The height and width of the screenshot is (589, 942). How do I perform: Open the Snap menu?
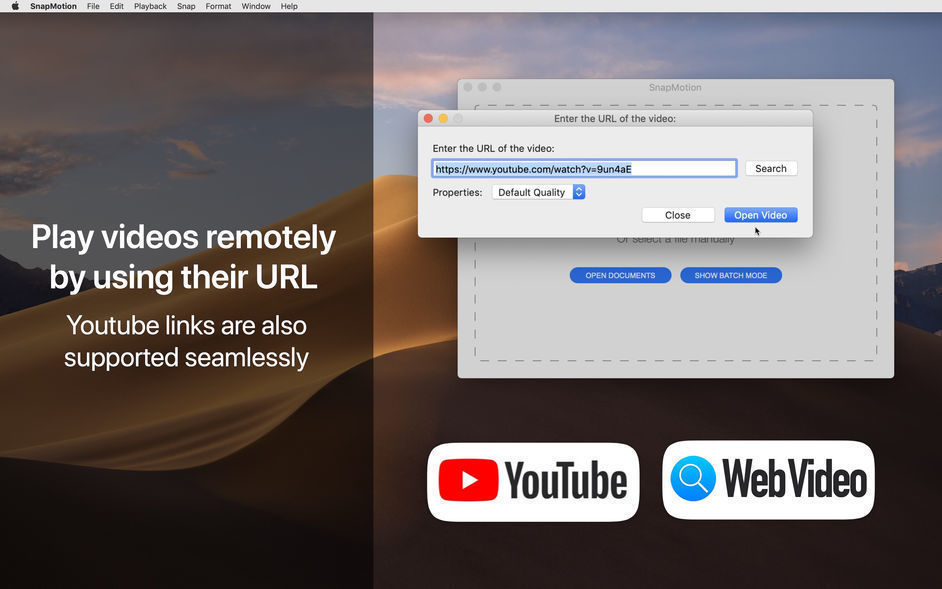tap(186, 6)
